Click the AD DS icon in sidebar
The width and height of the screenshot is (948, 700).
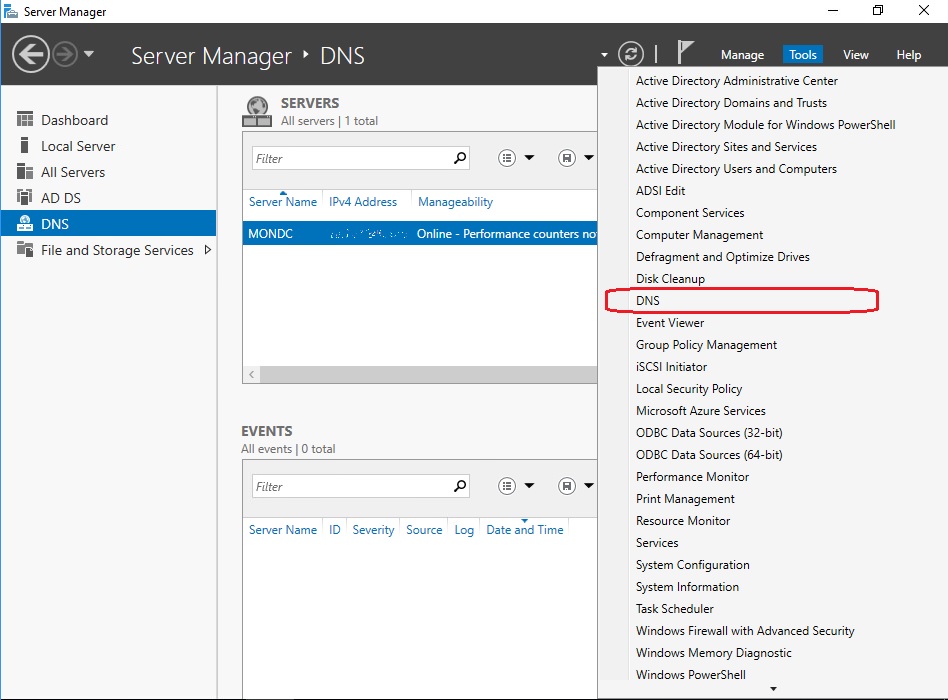25,197
